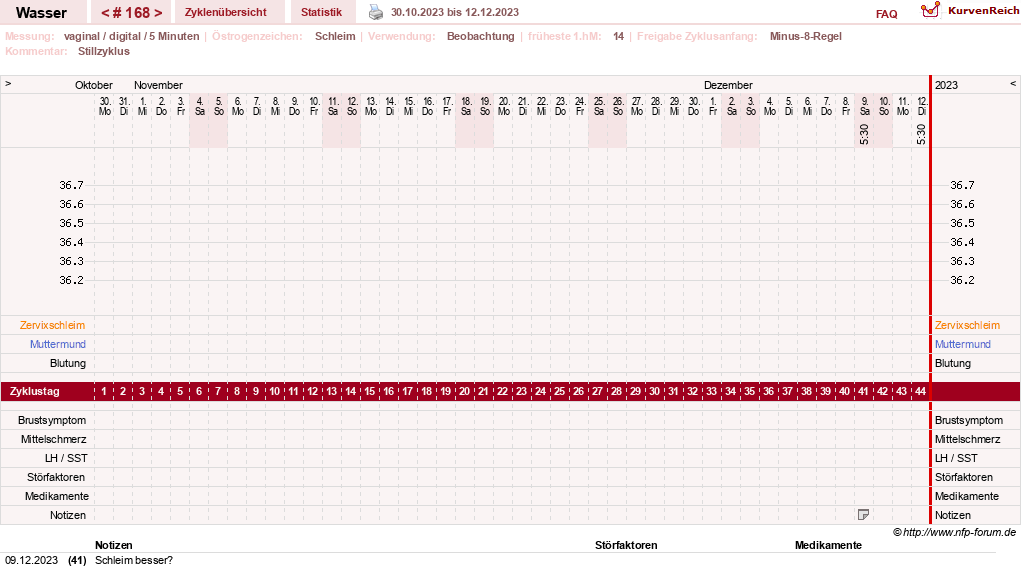1021x584 pixels.
Task: Open the Statistik tab
Action: (321, 12)
